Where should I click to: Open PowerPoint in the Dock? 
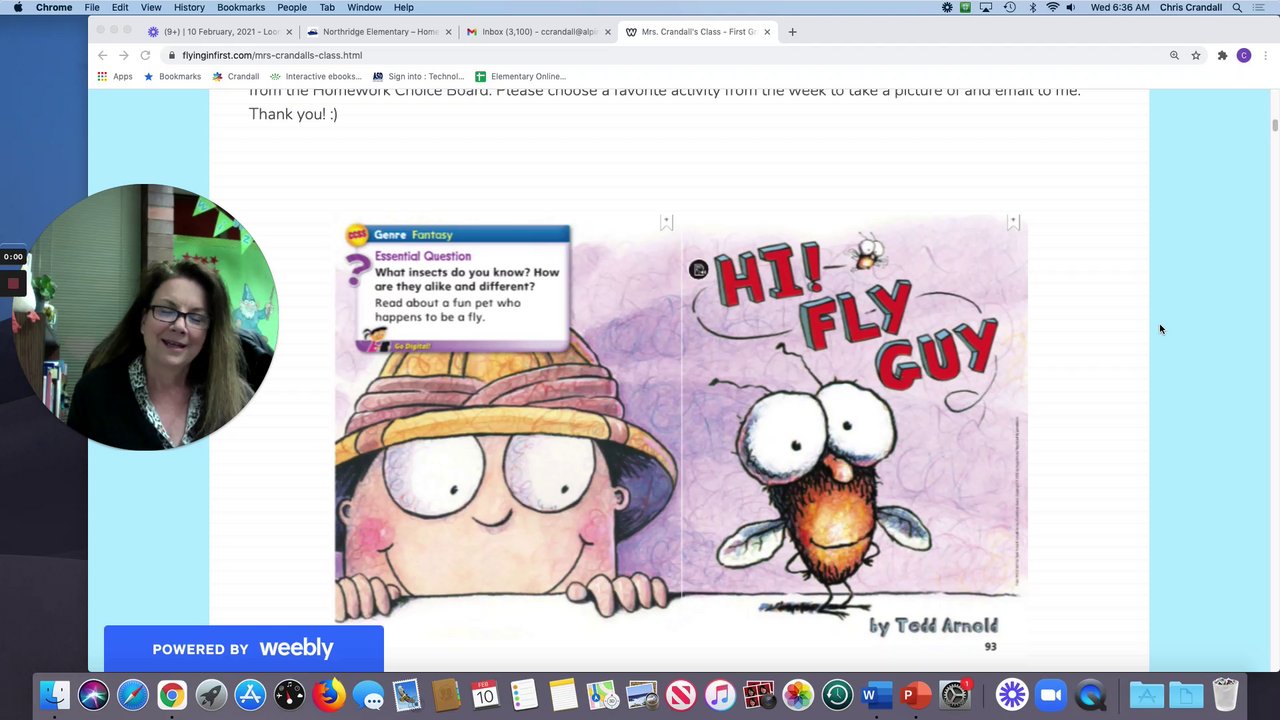pyautogui.click(x=915, y=695)
